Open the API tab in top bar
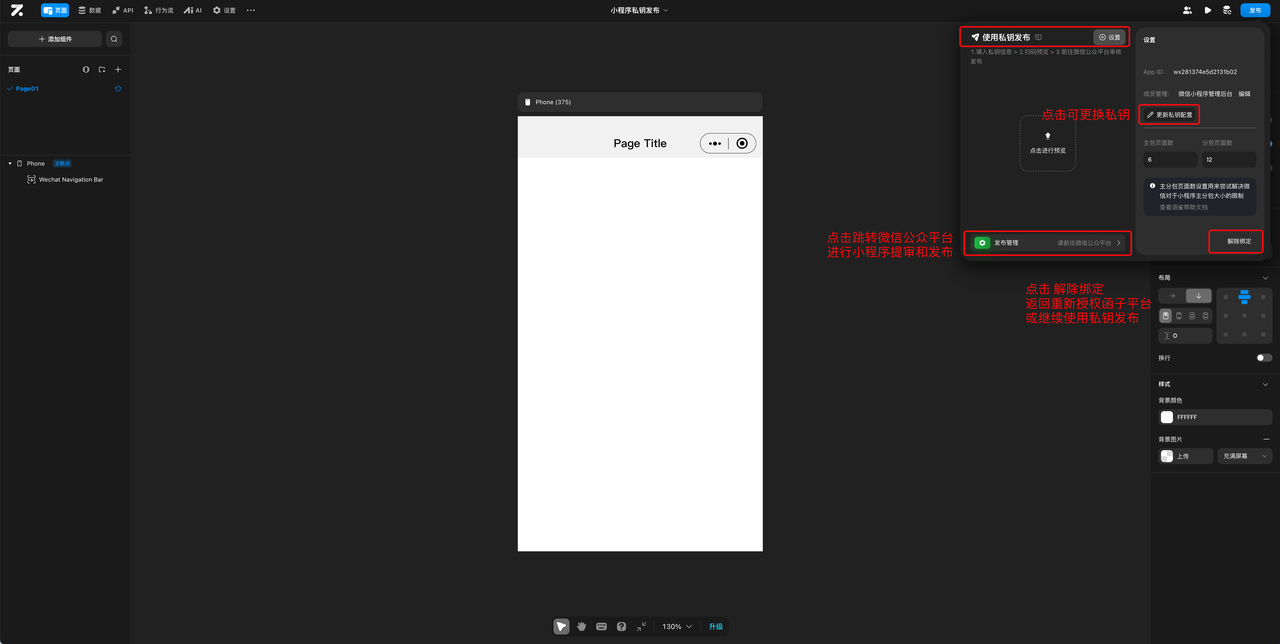The width and height of the screenshot is (1280, 644). [x=122, y=10]
